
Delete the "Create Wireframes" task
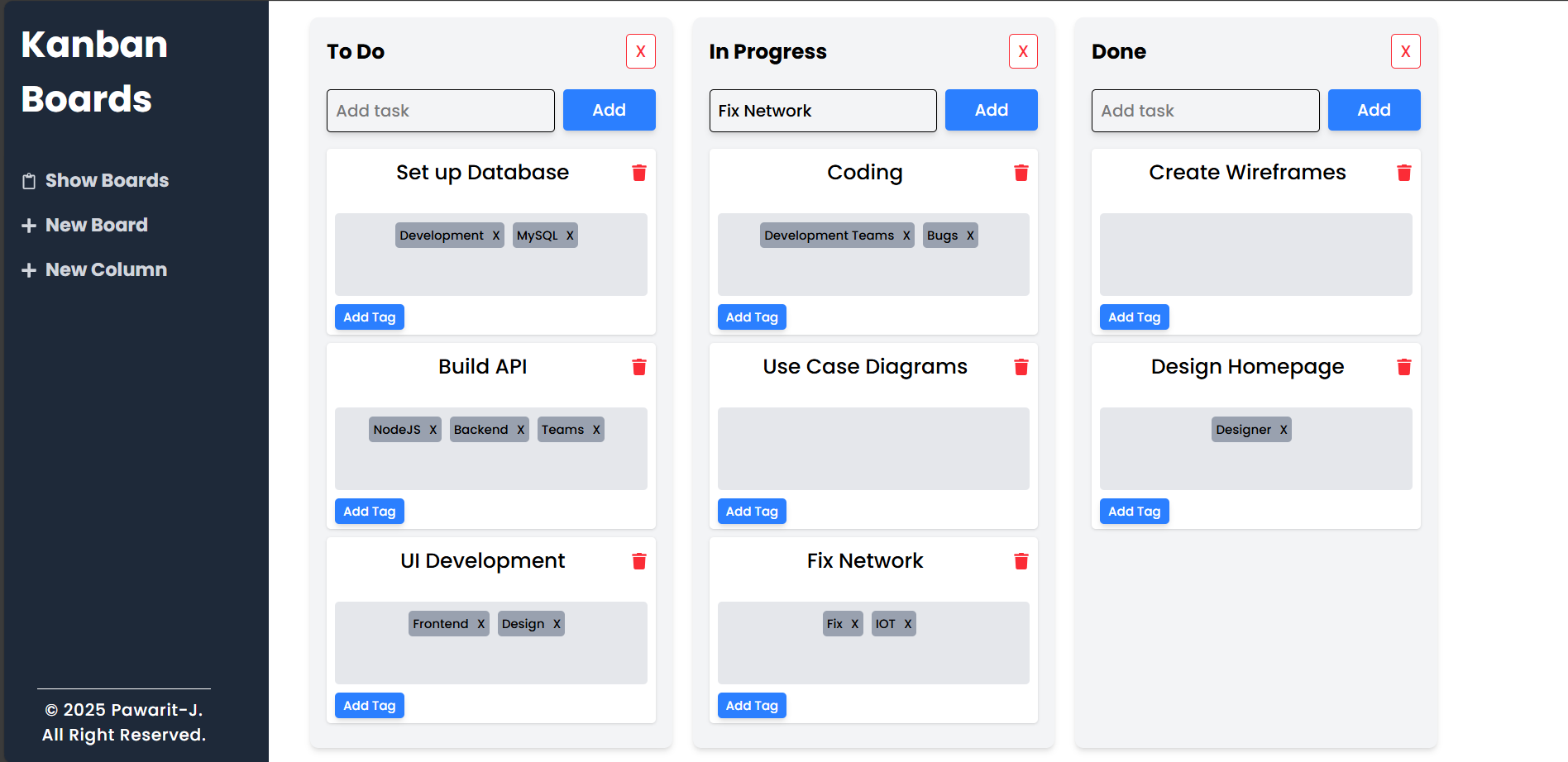1403,173
